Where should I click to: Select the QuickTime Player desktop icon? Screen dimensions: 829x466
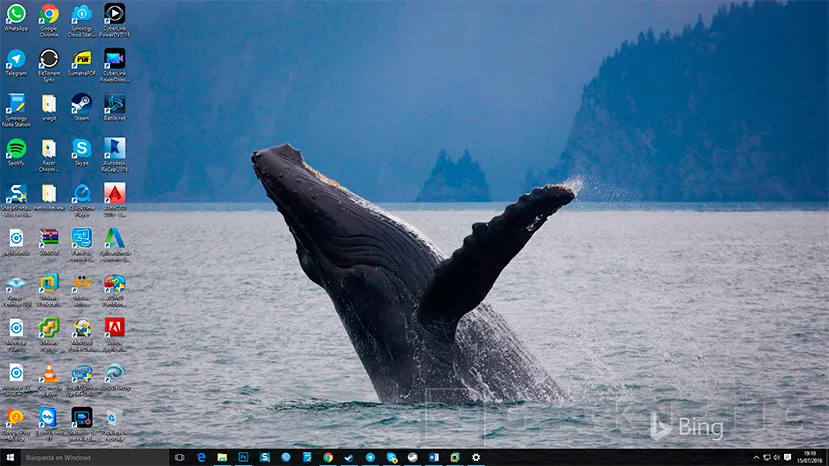coord(82,193)
